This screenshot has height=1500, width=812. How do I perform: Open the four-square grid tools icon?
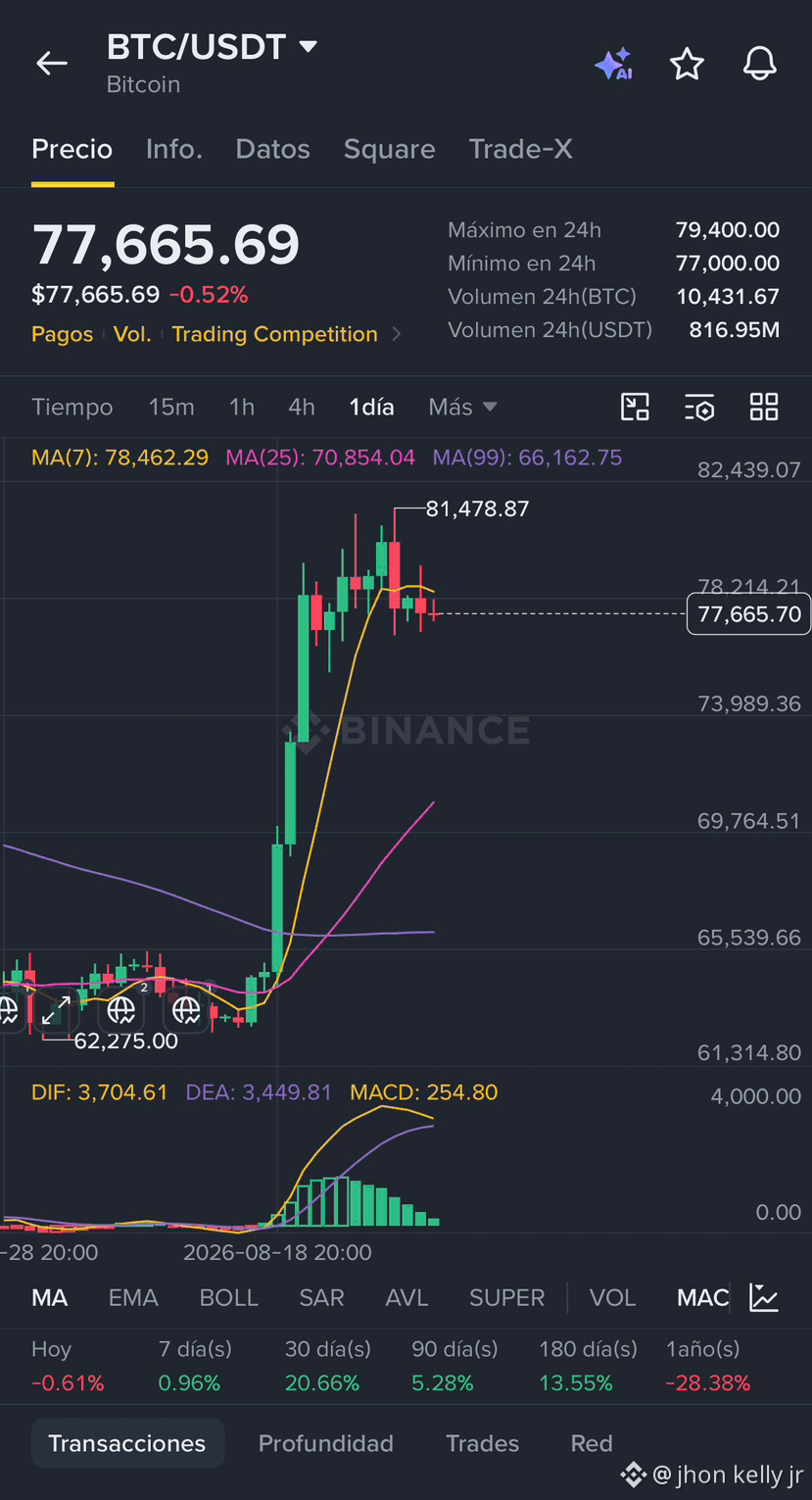click(764, 407)
